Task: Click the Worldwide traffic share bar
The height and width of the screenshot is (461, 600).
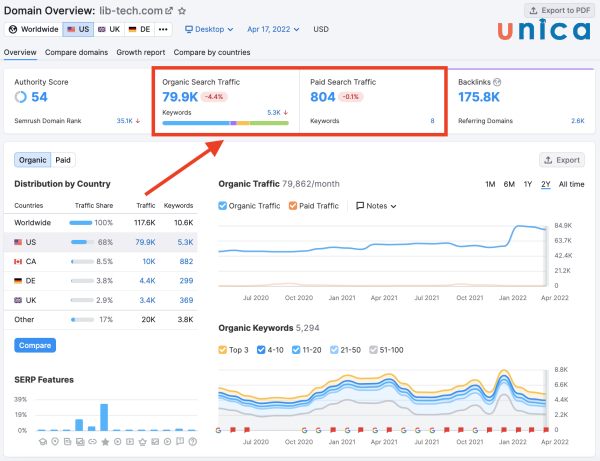Action: pos(81,223)
